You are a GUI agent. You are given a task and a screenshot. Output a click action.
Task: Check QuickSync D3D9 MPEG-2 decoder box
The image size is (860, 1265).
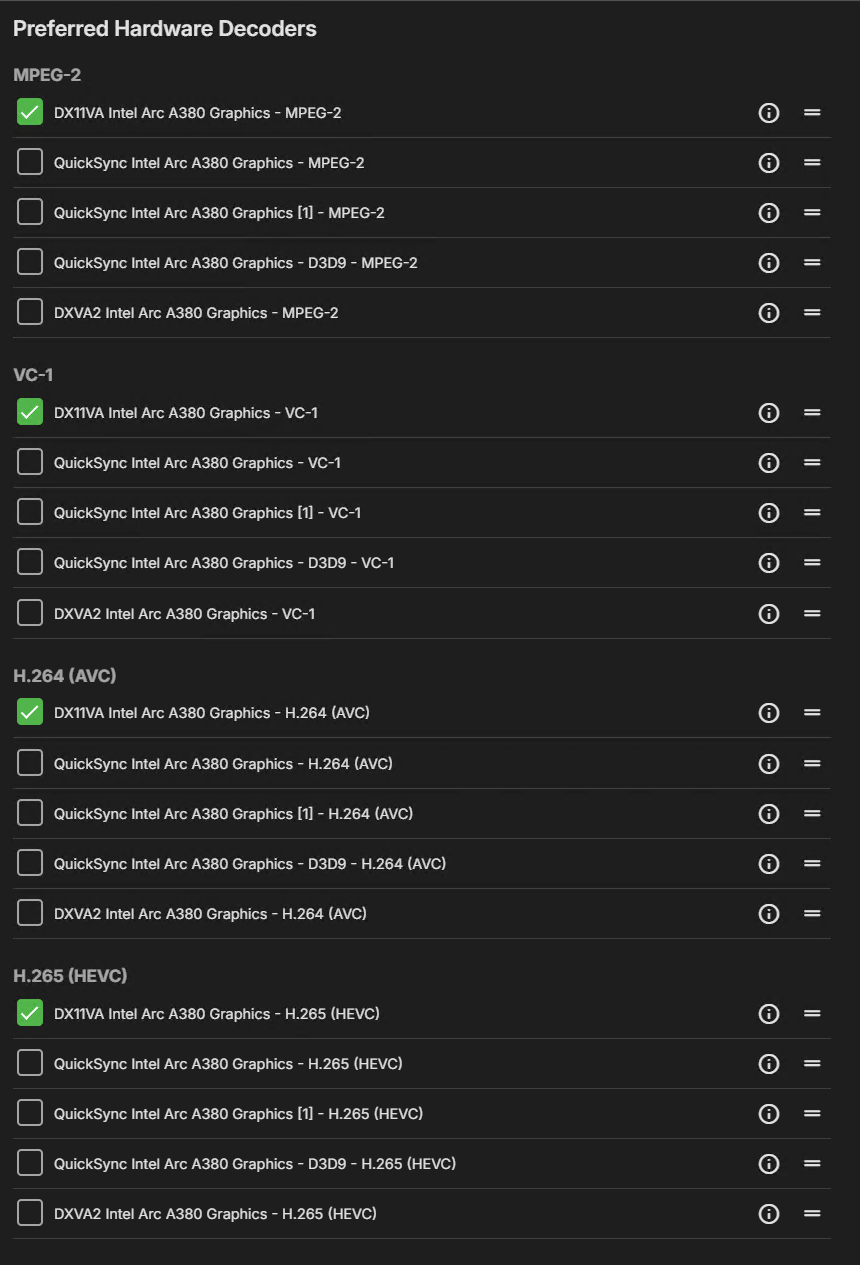click(x=30, y=262)
